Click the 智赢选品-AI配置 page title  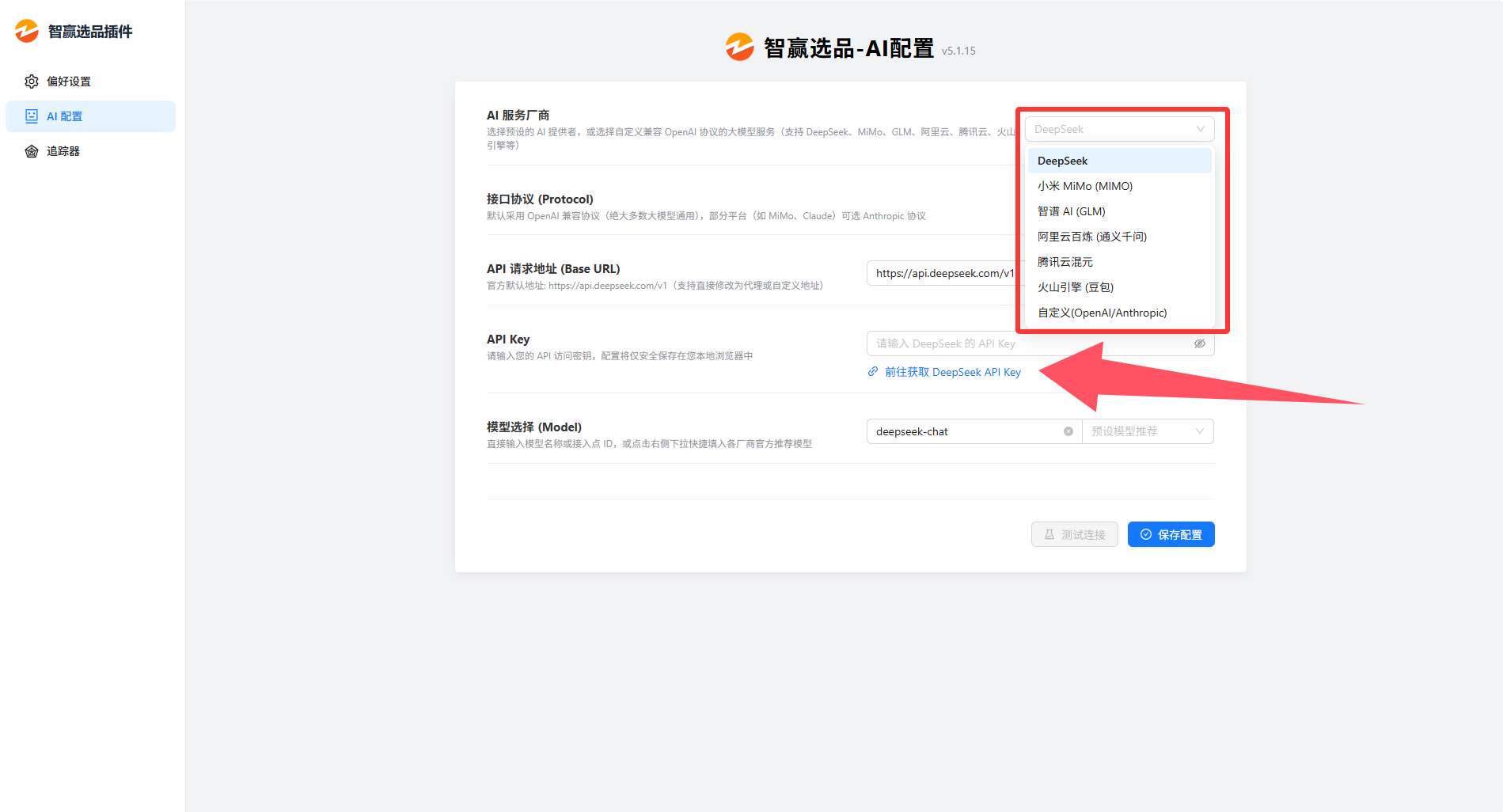tap(848, 48)
